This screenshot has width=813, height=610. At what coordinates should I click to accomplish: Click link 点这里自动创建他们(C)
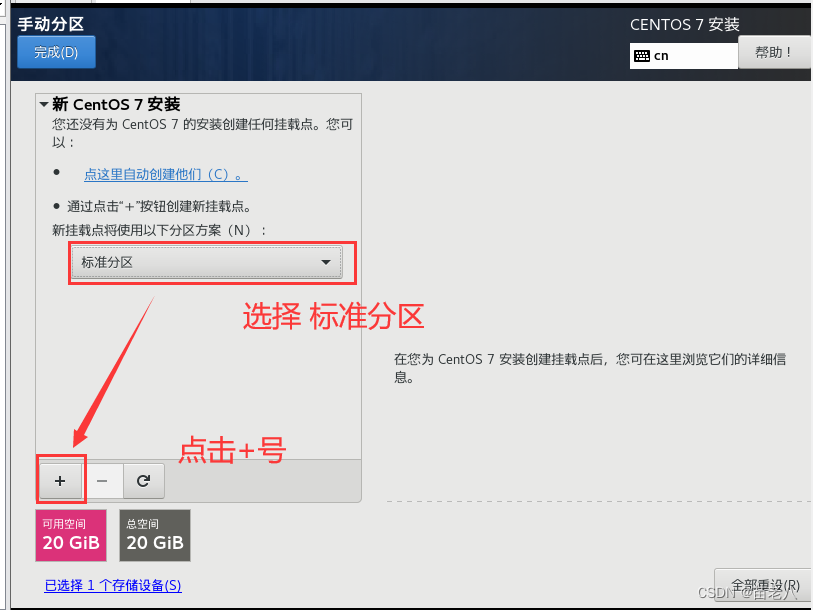(165, 174)
